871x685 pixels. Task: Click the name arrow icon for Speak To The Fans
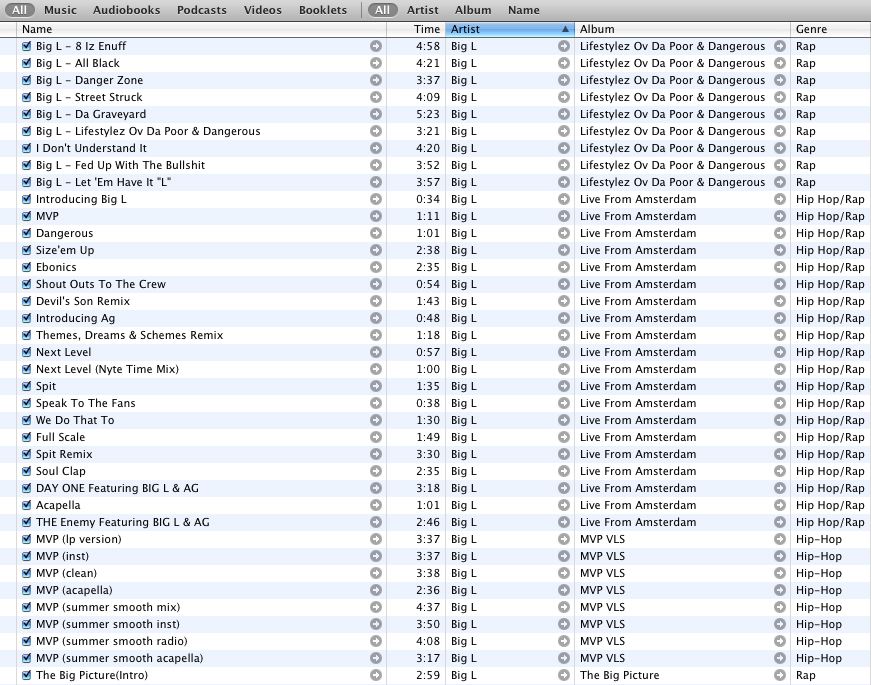coord(376,403)
